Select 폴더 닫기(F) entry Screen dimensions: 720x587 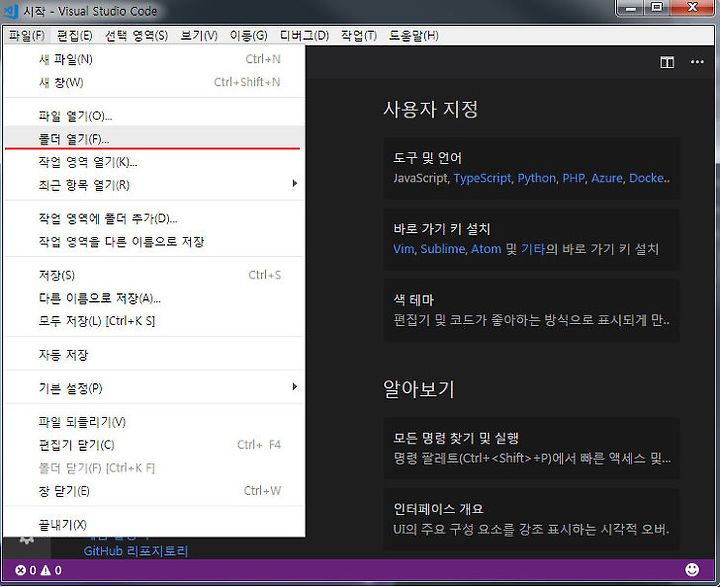click(154, 468)
